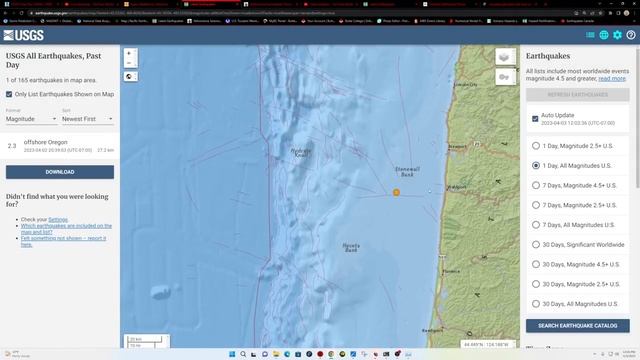The height and width of the screenshot is (360, 640).
Task: Open the earthquake list view icon in header
Action: [x=590, y=35]
